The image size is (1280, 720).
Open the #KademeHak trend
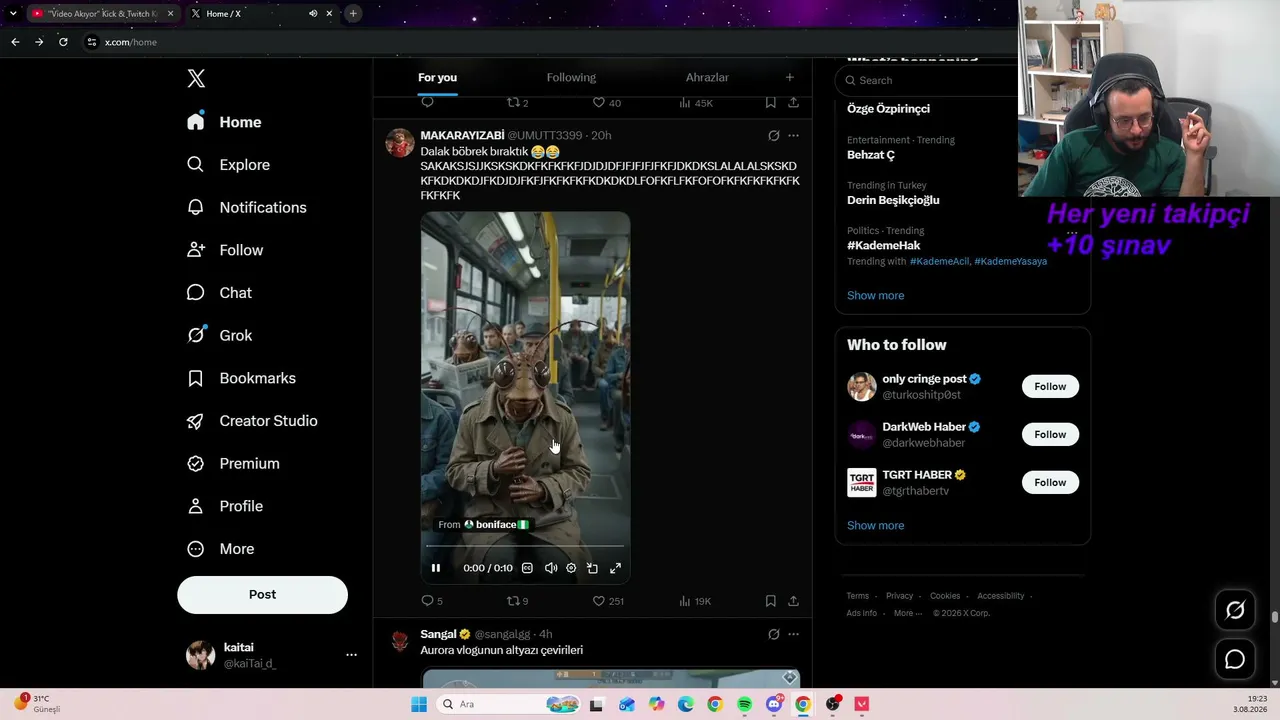884,245
